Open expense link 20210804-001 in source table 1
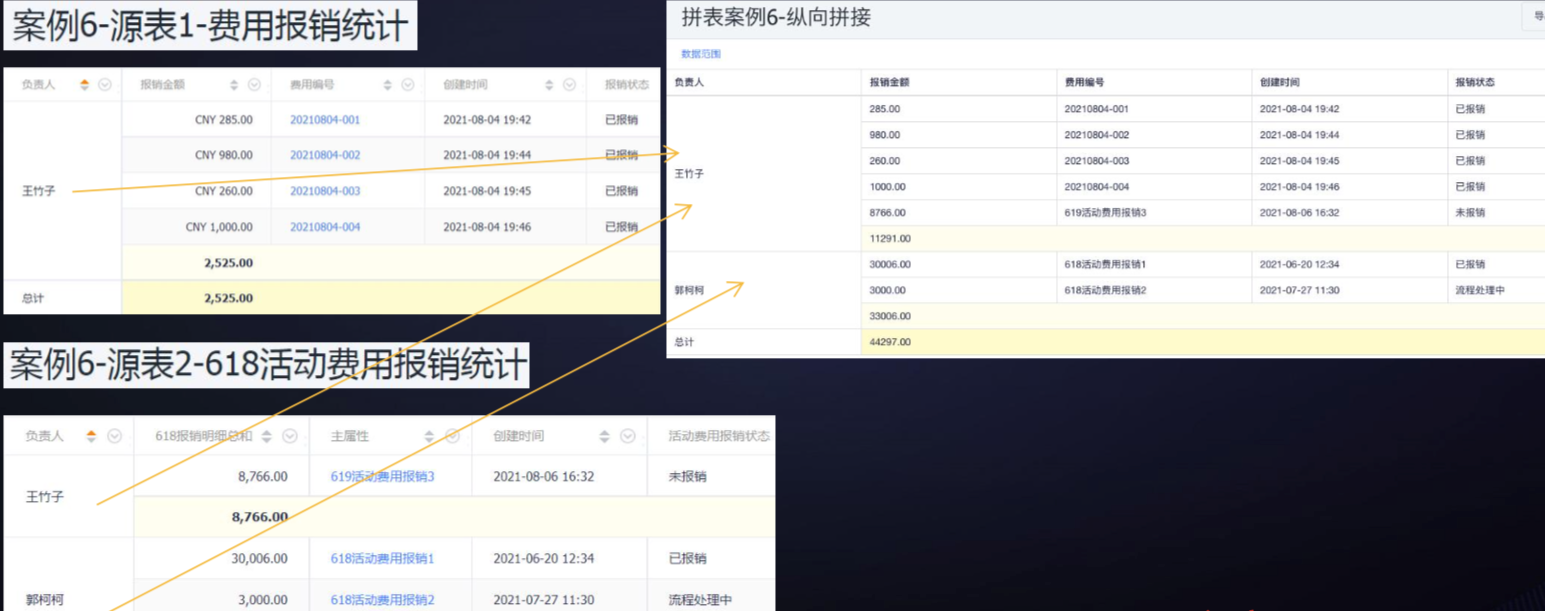This screenshot has height=611, width=1545. point(325,119)
